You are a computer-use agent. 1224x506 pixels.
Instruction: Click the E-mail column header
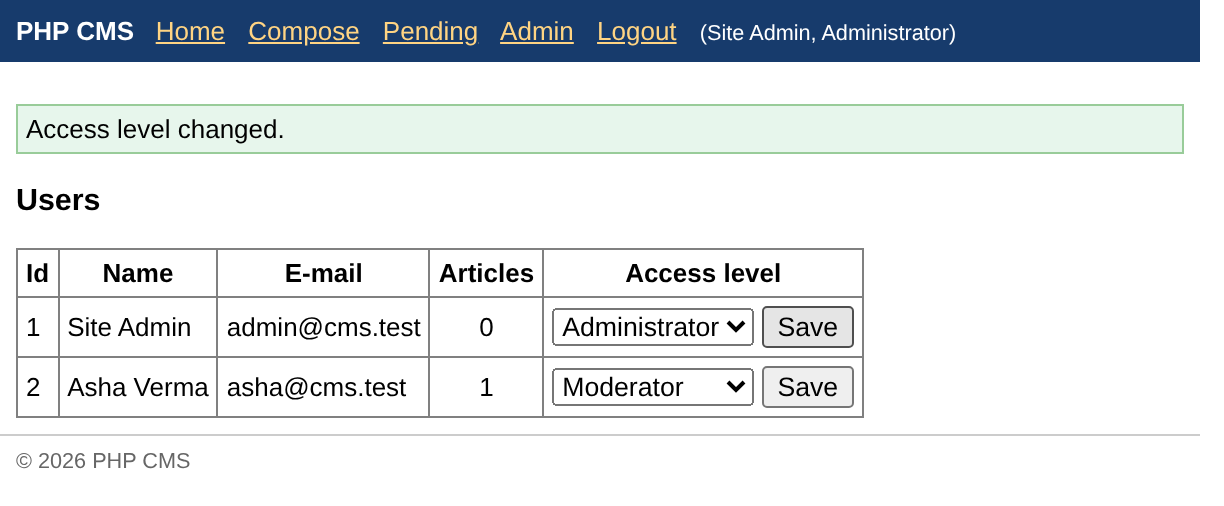(323, 273)
